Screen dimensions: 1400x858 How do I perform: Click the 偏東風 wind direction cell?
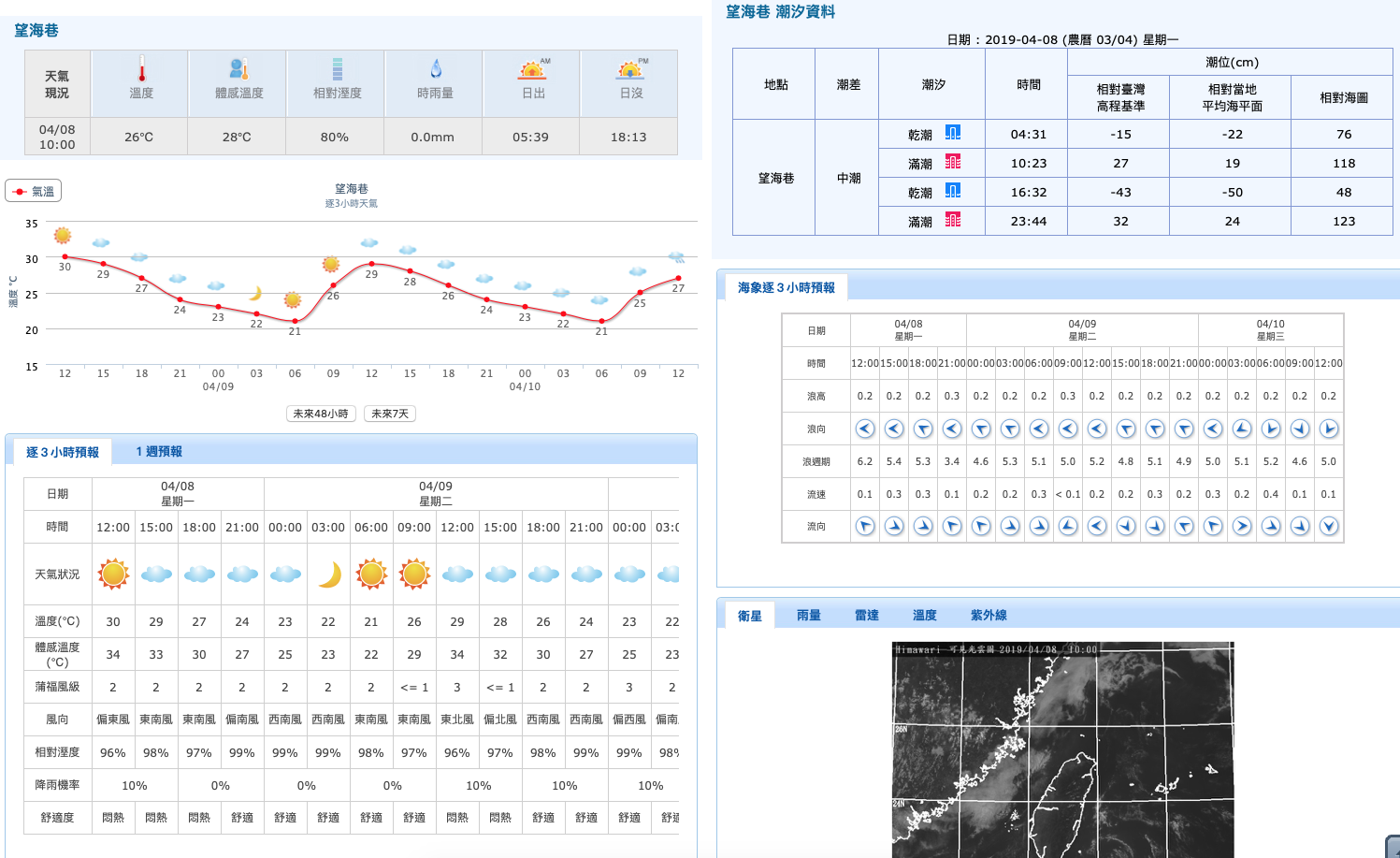[113, 720]
